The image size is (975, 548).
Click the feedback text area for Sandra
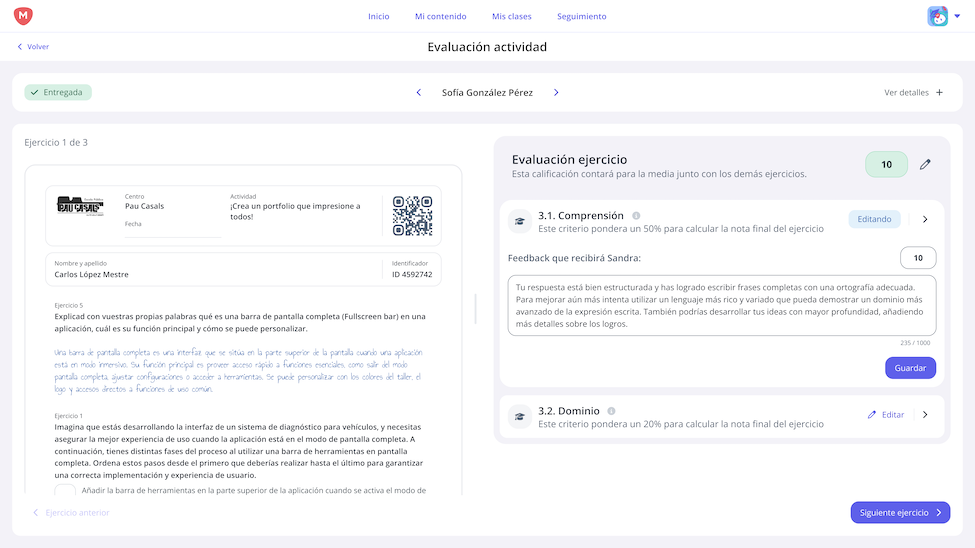[721, 305]
